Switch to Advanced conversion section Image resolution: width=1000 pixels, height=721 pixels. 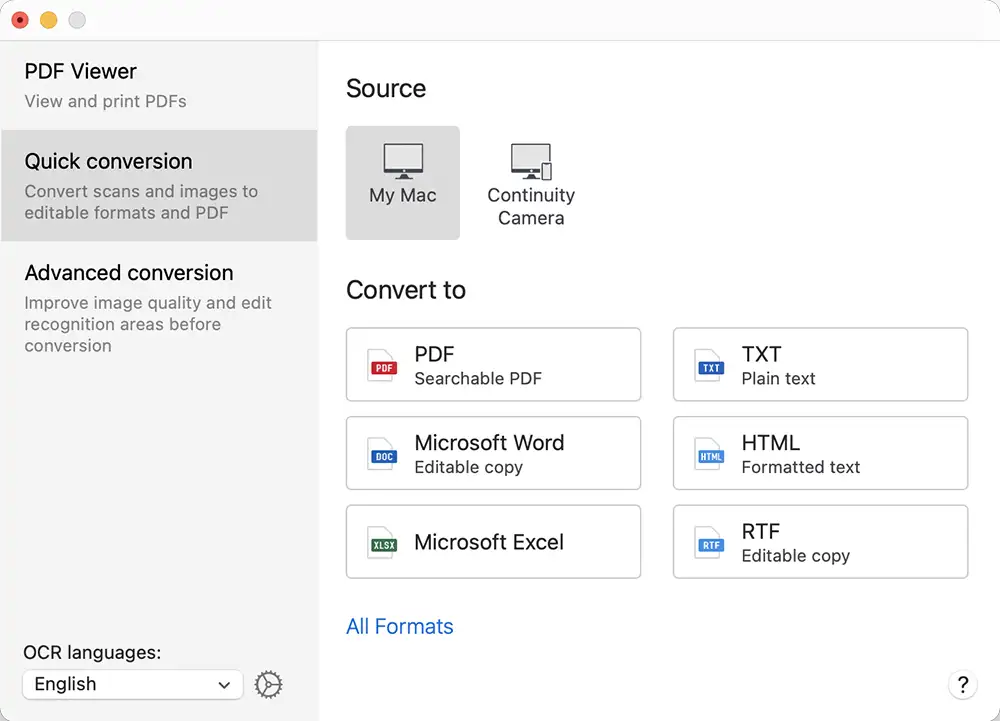(x=159, y=308)
